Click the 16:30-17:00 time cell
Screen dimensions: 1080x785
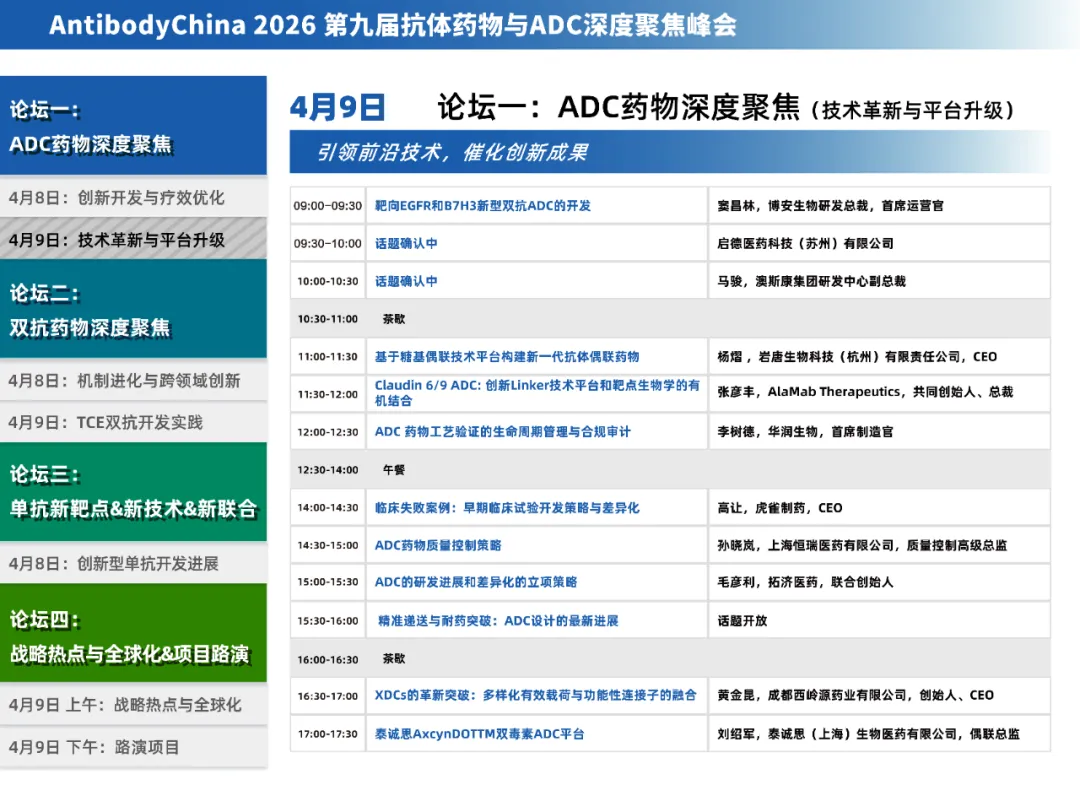(328, 696)
